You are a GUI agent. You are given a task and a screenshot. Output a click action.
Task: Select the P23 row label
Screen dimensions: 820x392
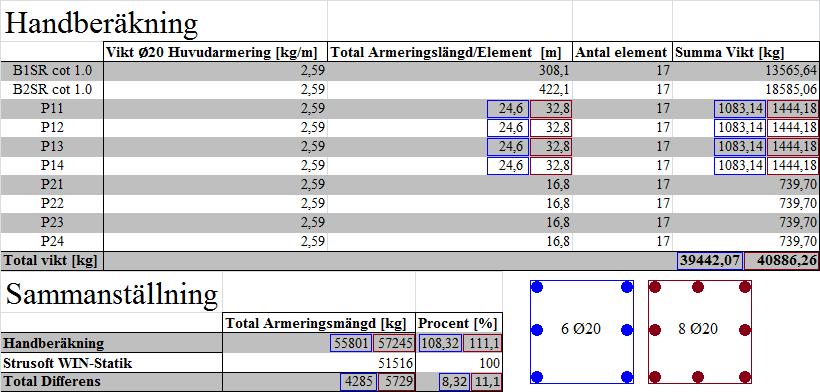coord(52,223)
